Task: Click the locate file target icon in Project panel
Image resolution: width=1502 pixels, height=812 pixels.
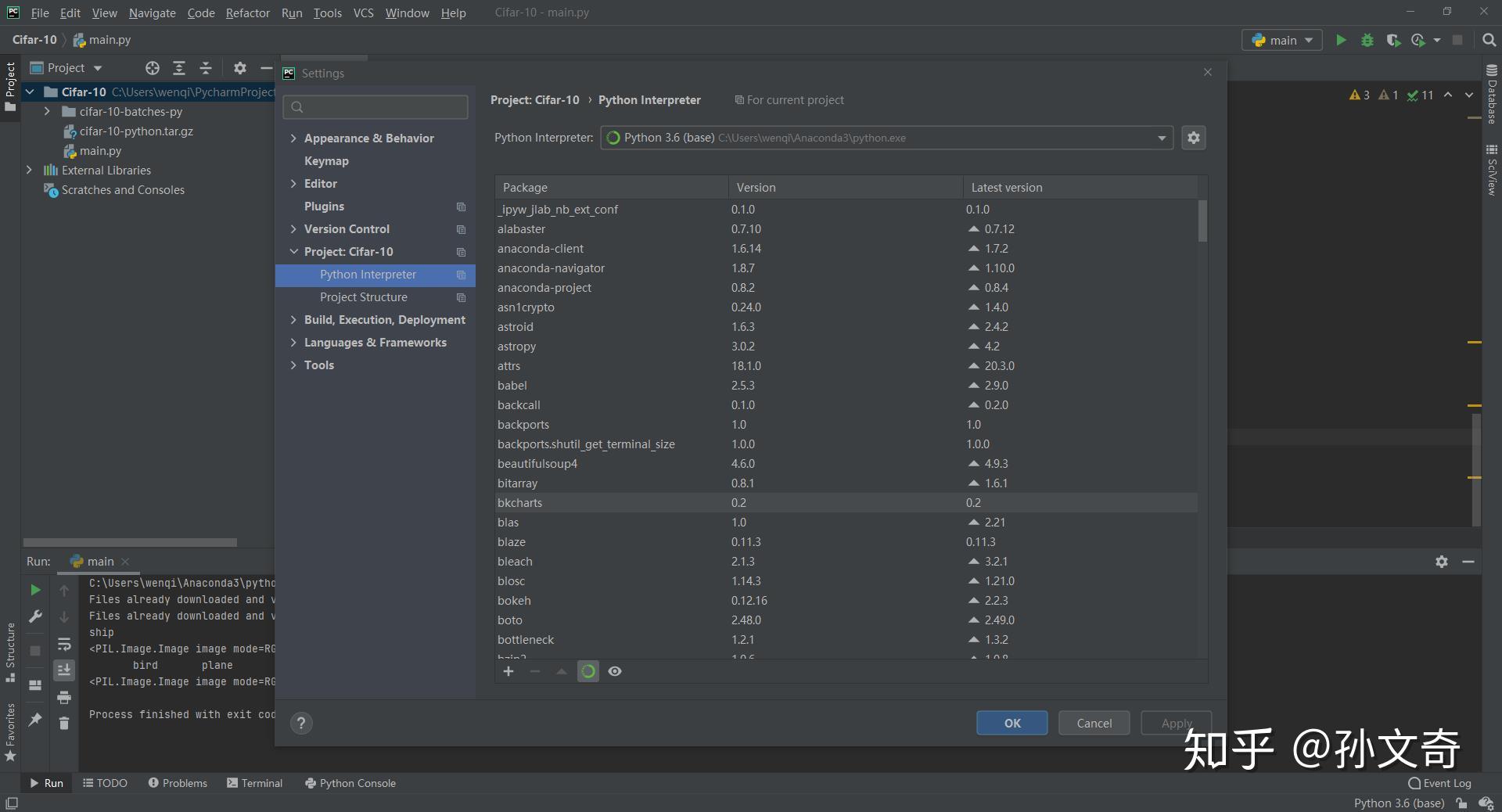Action: [153, 68]
